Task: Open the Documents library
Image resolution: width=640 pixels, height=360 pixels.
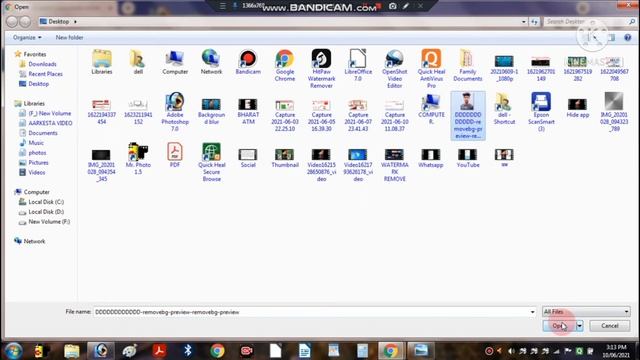Action: 42,133
